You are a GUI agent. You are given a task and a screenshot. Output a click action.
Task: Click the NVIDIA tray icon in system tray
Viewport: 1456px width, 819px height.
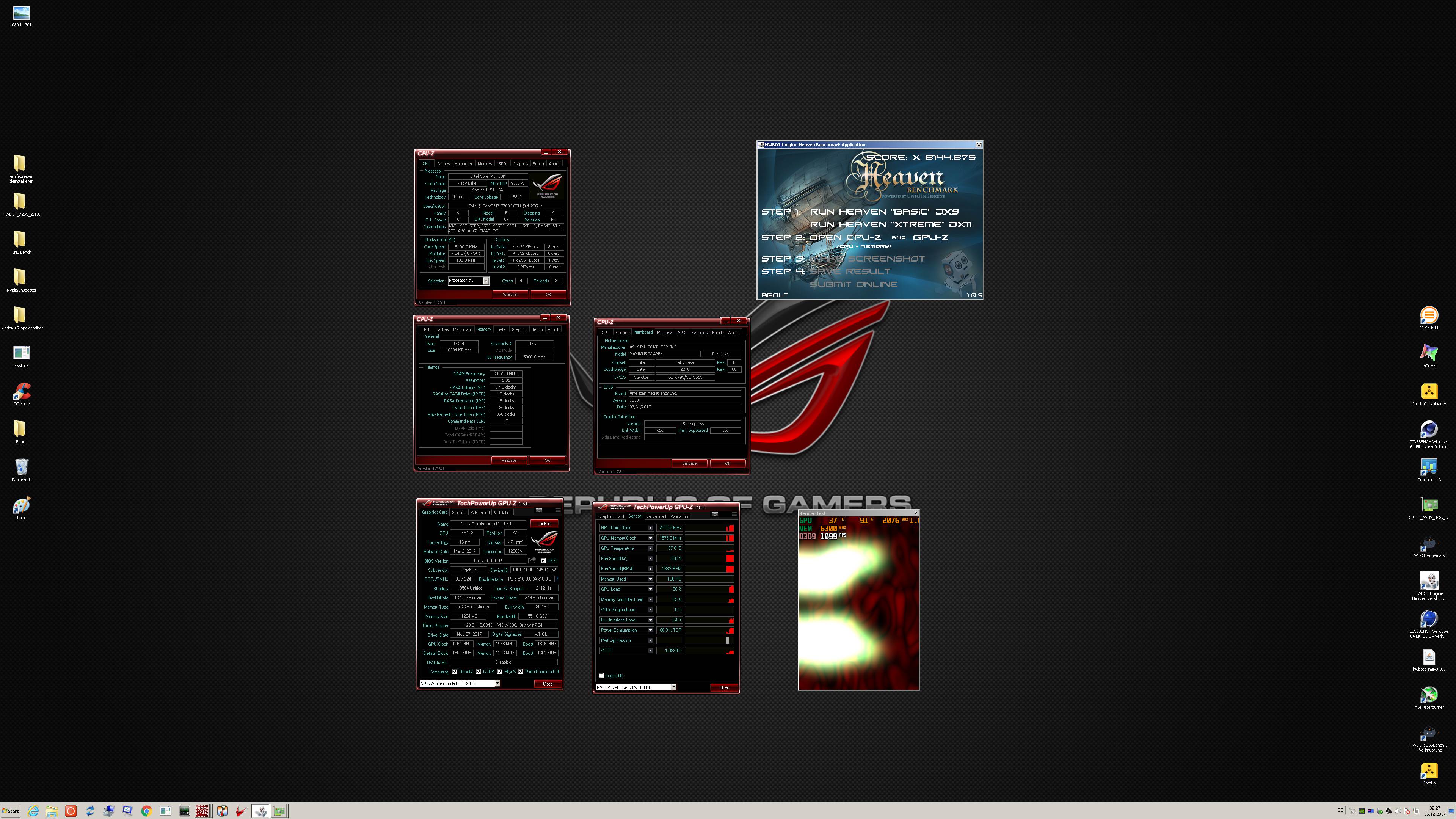click(x=1362, y=811)
